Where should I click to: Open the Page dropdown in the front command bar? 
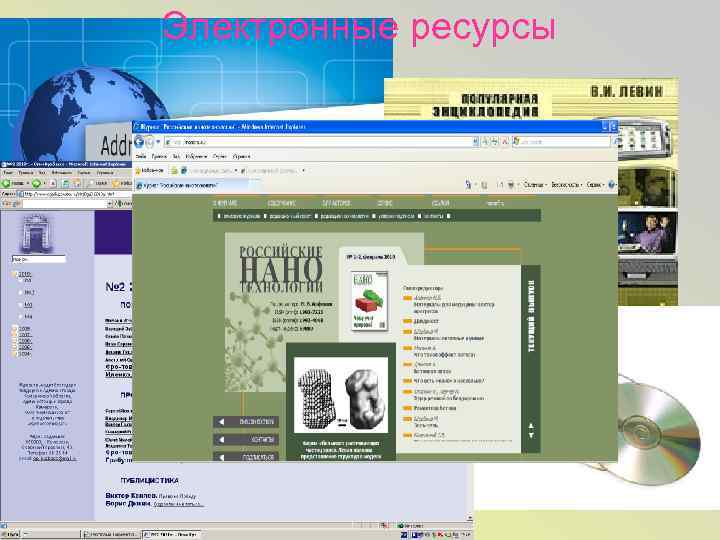point(535,185)
